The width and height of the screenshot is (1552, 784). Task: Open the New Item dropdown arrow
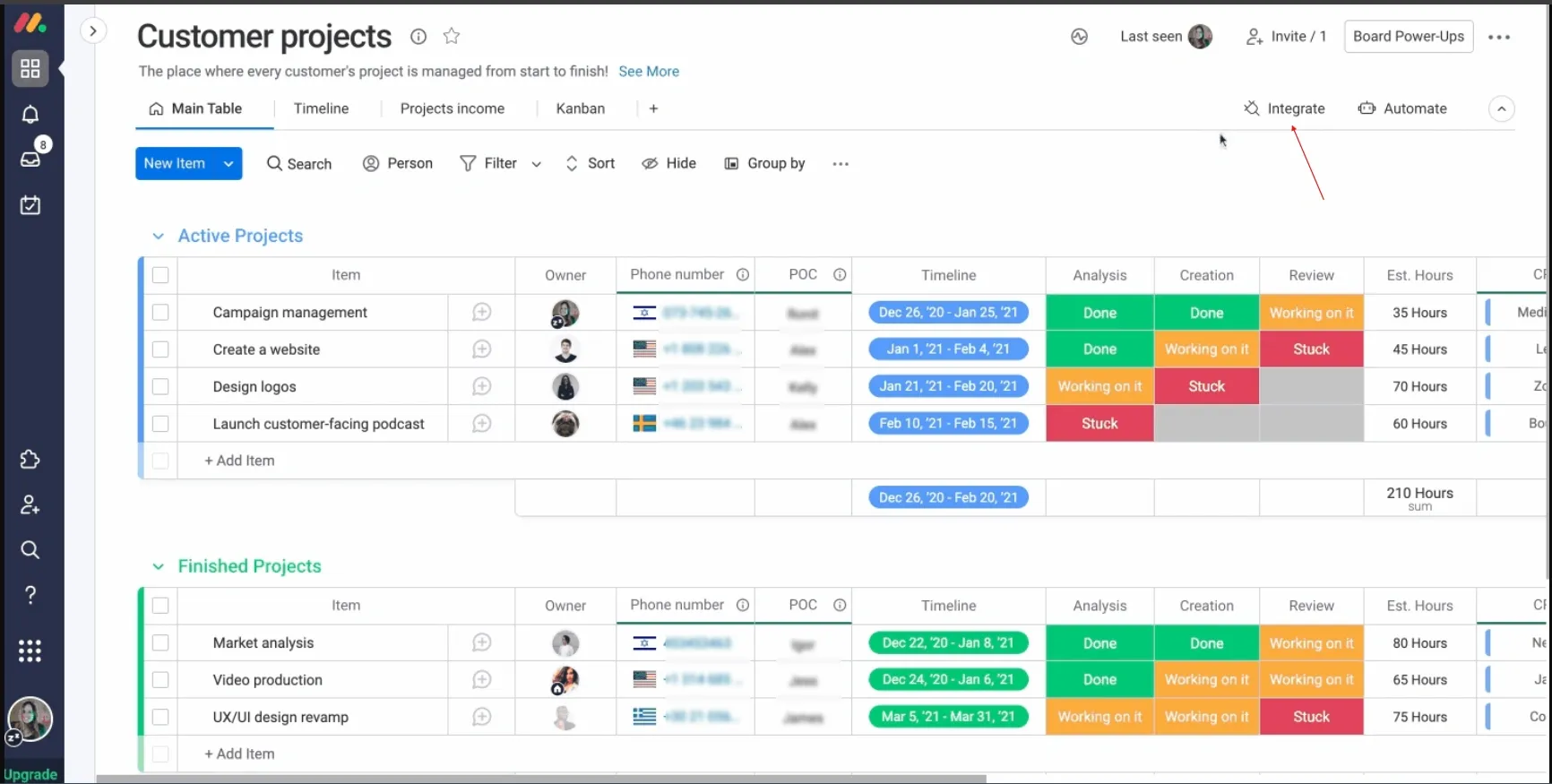tap(228, 164)
